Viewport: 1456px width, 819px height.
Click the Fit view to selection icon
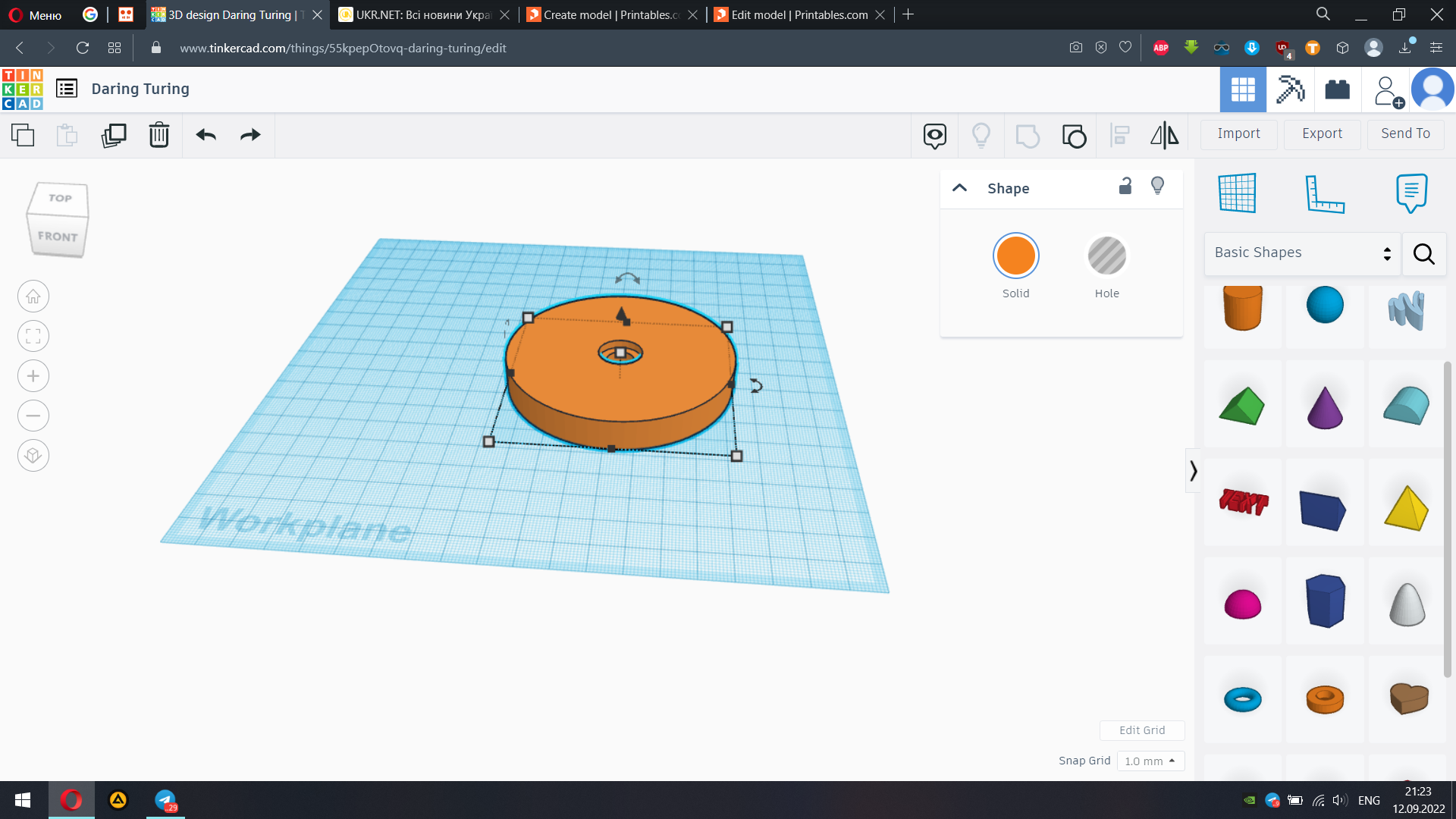pyautogui.click(x=33, y=336)
